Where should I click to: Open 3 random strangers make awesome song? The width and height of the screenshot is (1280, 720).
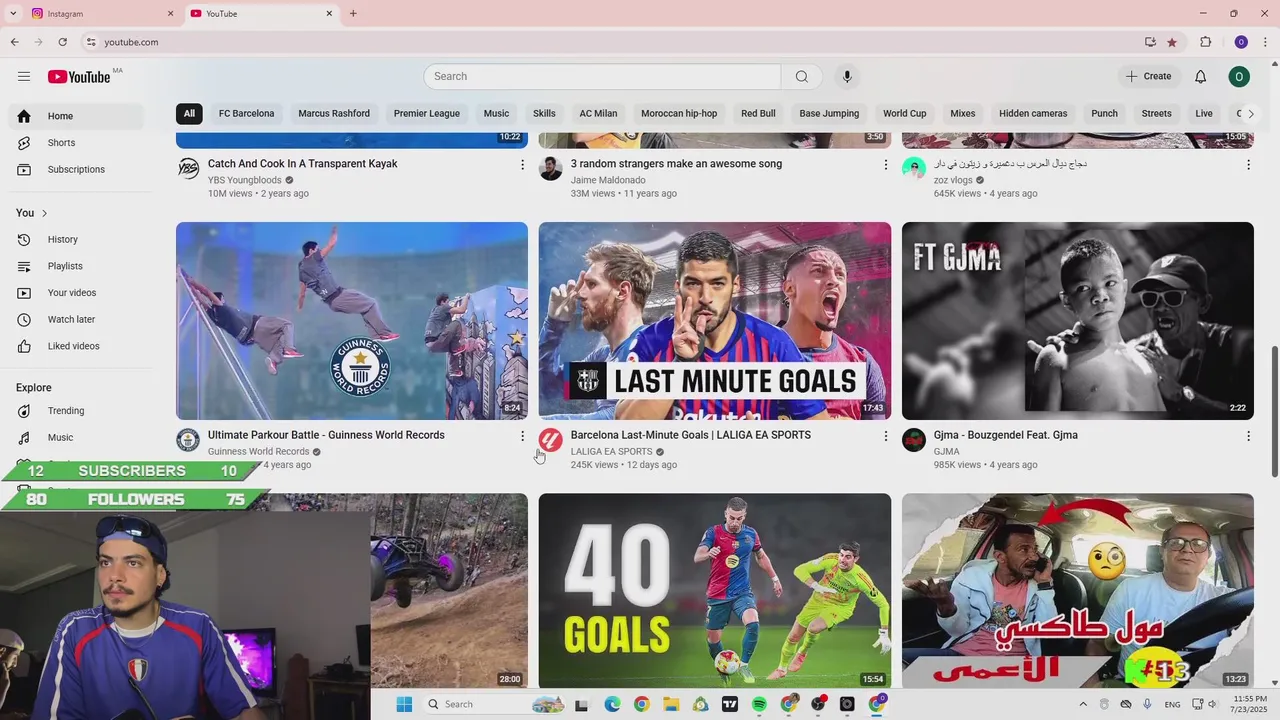677,164
